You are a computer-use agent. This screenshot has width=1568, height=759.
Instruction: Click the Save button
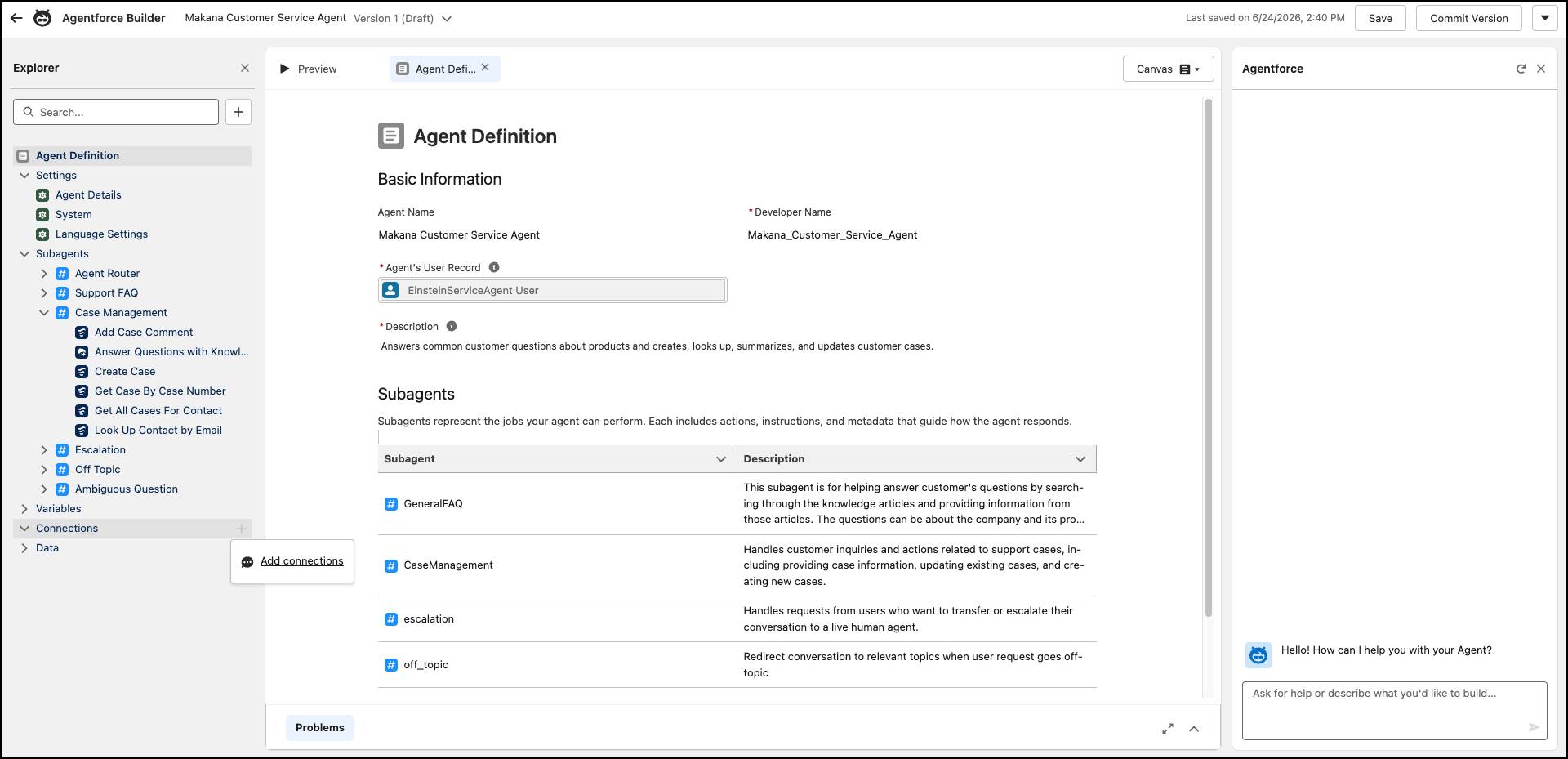tap(1380, 18)
